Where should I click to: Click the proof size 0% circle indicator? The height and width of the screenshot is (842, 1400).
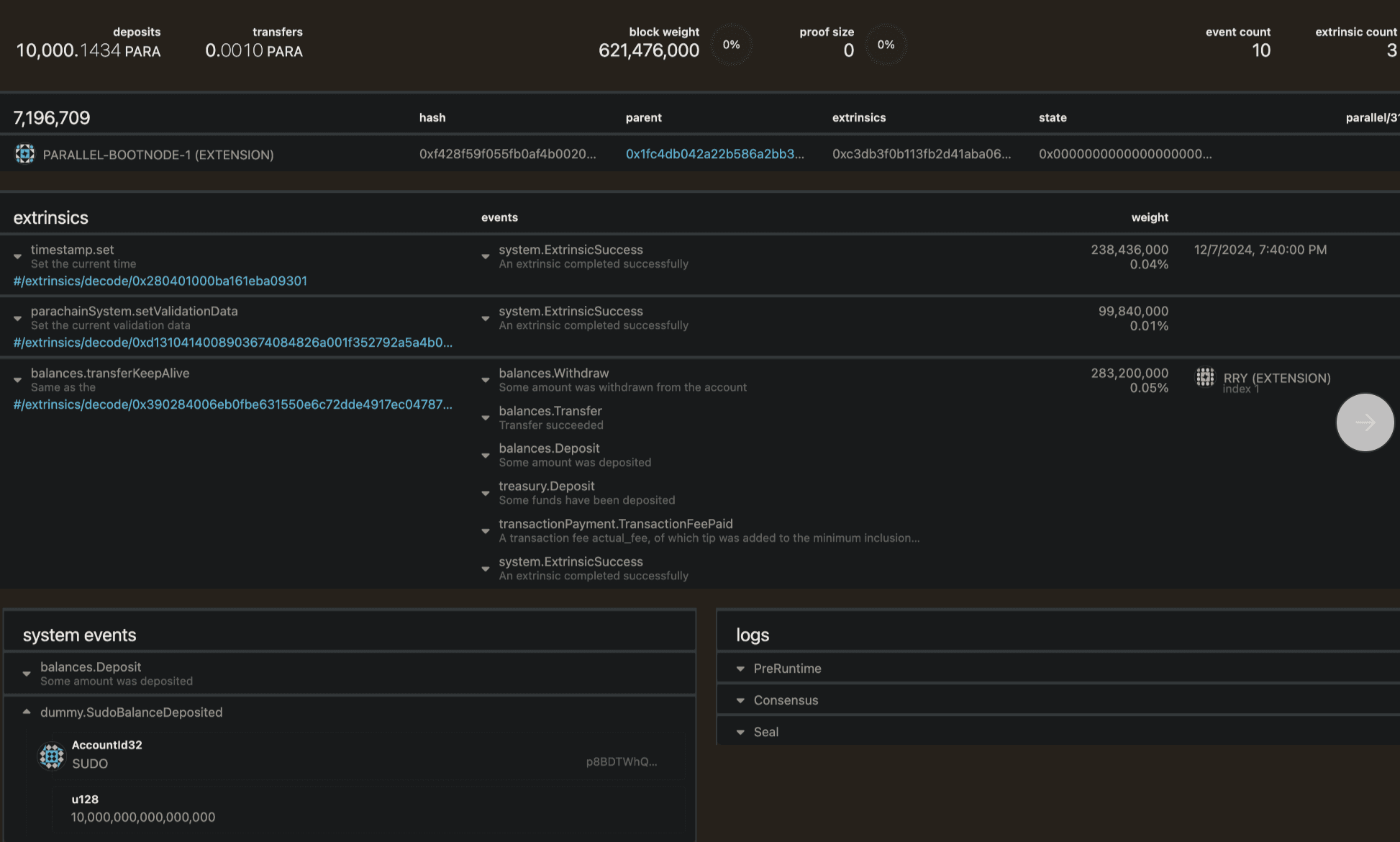[886, 45]
